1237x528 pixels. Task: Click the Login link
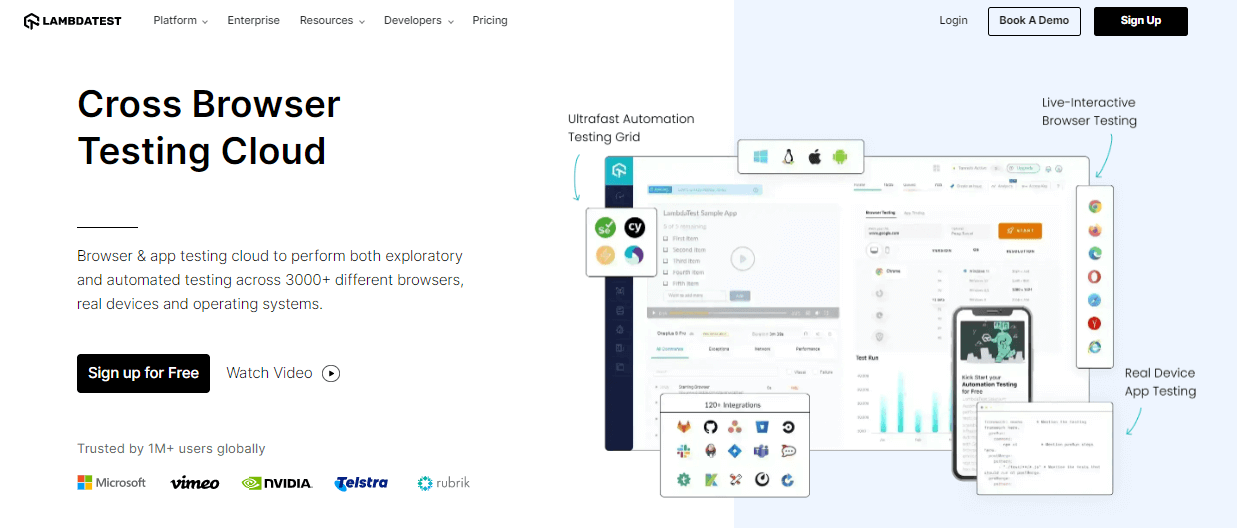[954, 20]
